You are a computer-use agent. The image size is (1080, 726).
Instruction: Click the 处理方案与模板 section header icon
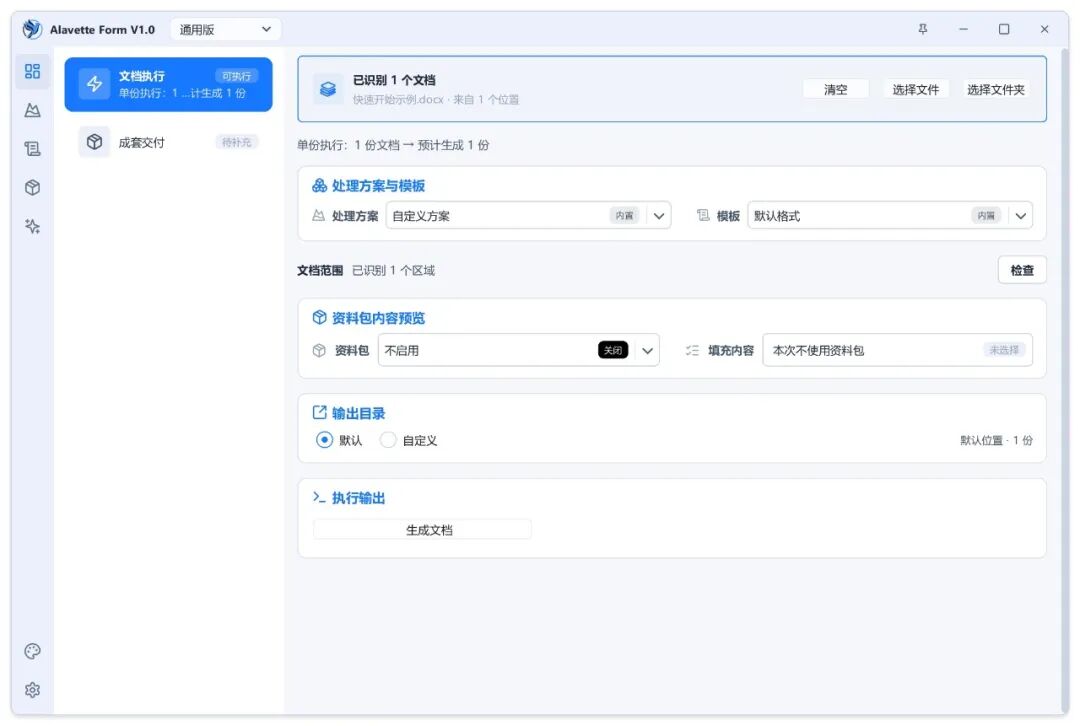[319, 185]
